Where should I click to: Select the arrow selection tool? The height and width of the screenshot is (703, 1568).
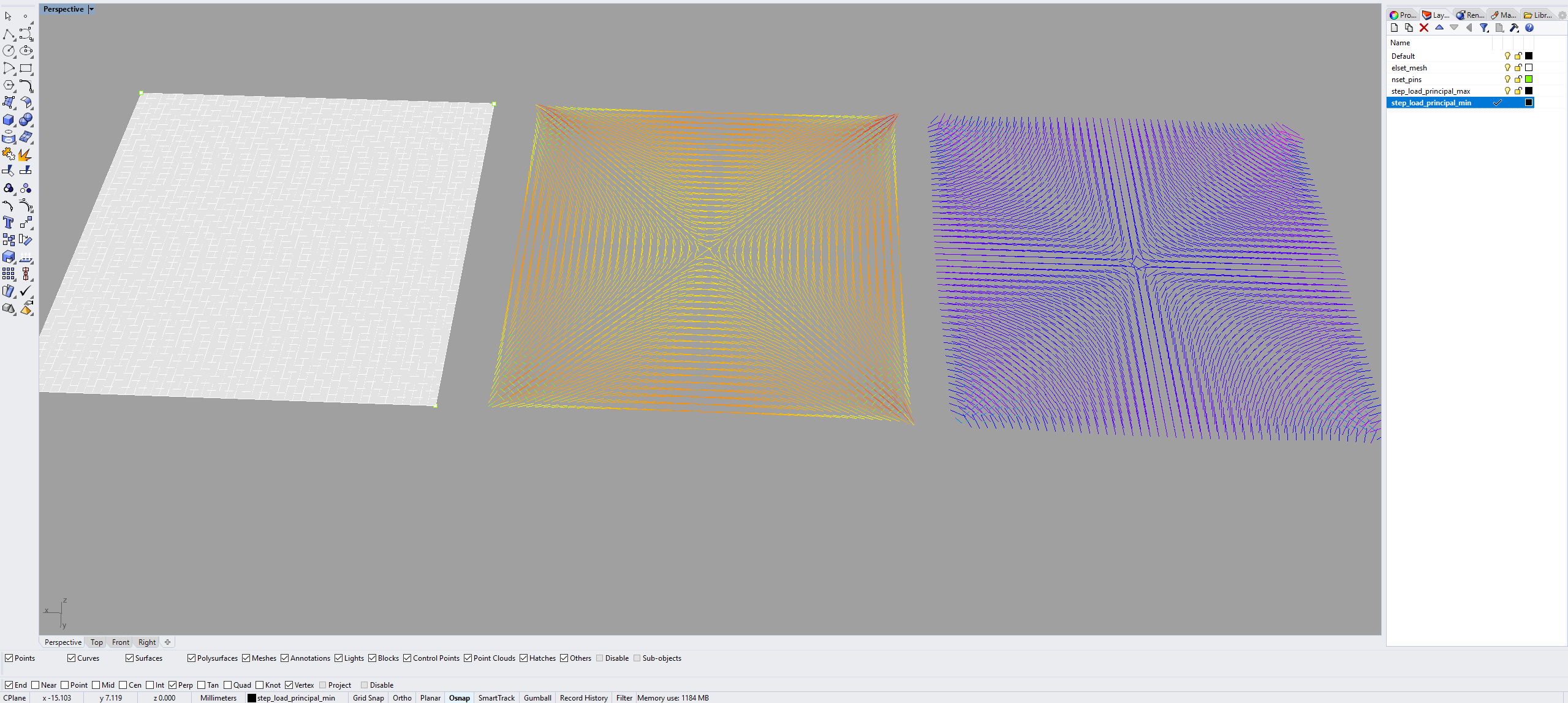click(8, 16)
